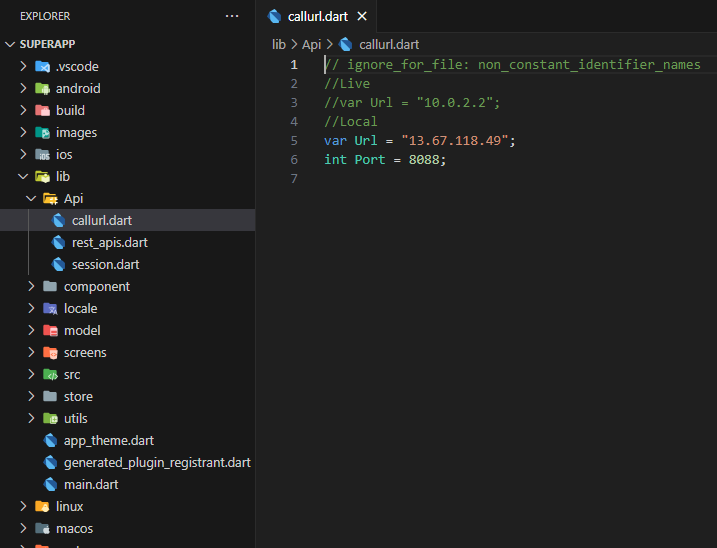Open Explorer more actions ellipsis menu

pyautogui.click(x=232, y=17)
